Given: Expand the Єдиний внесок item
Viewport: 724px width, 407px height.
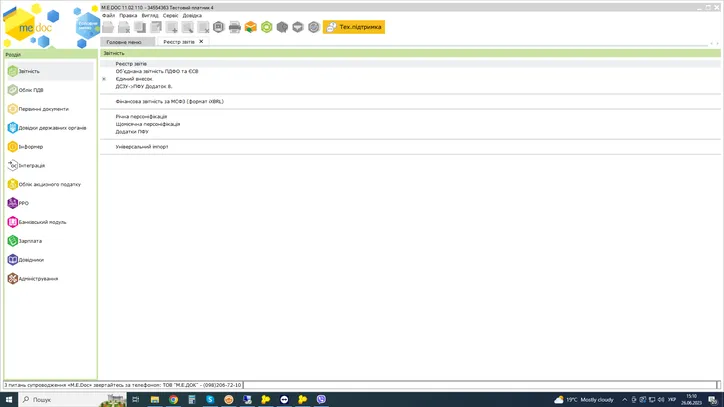Looking at the screenshot, I should [x=104, y=78].
